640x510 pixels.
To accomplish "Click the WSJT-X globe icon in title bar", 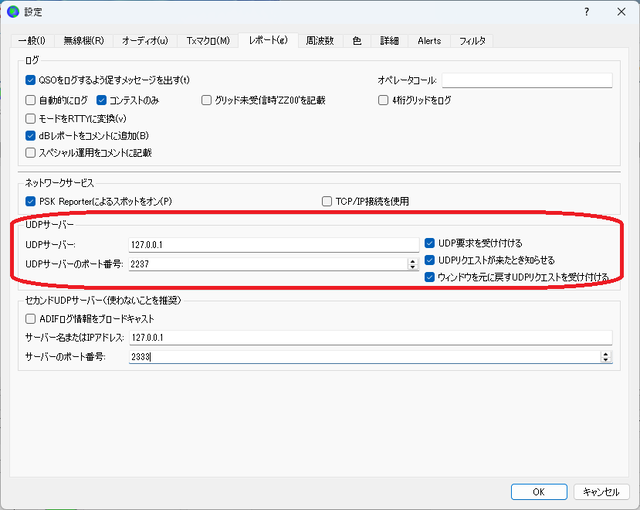I will coord(13,11).
